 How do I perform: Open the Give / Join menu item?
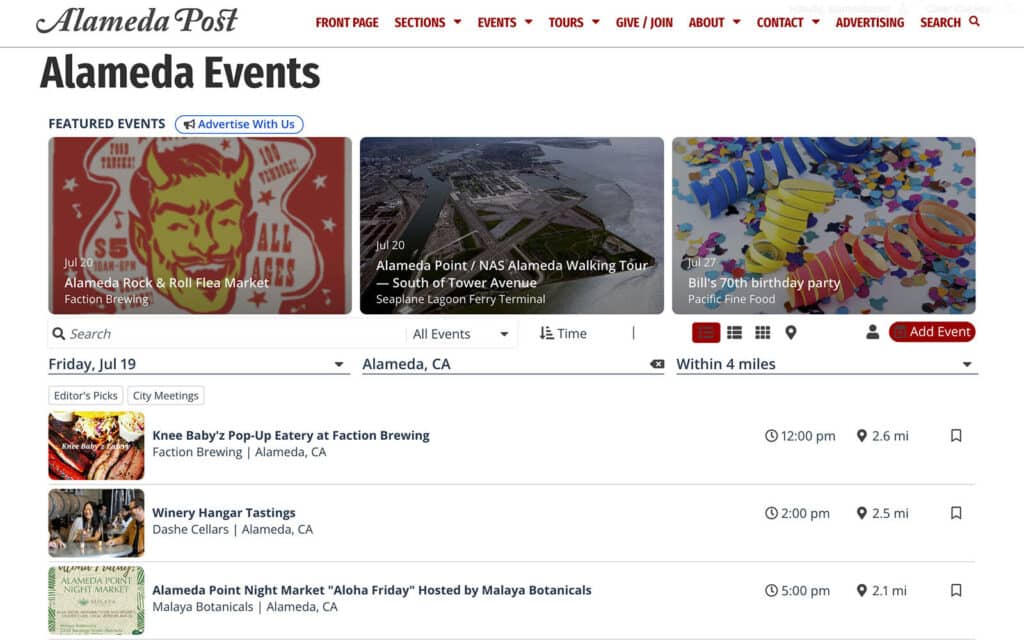point(644,23)
